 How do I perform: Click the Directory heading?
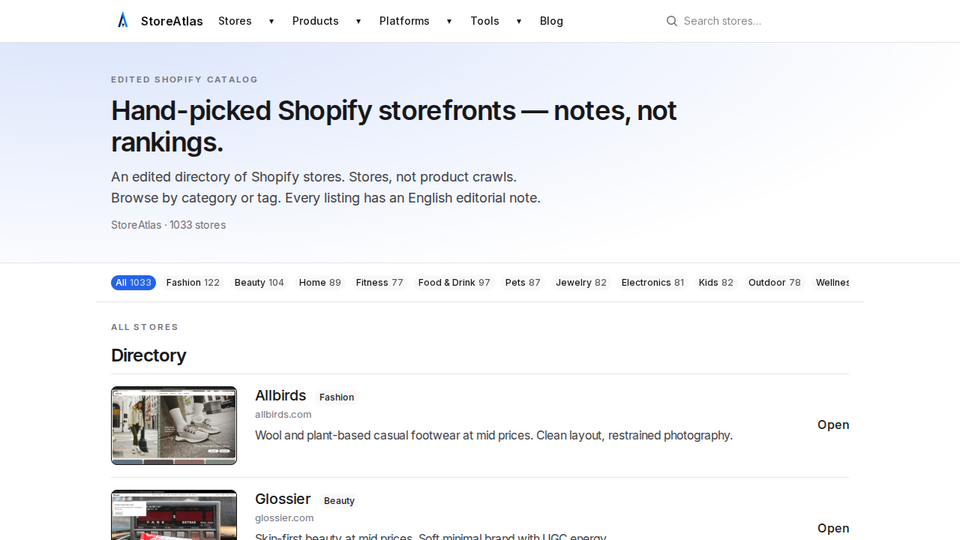point(148,355)
